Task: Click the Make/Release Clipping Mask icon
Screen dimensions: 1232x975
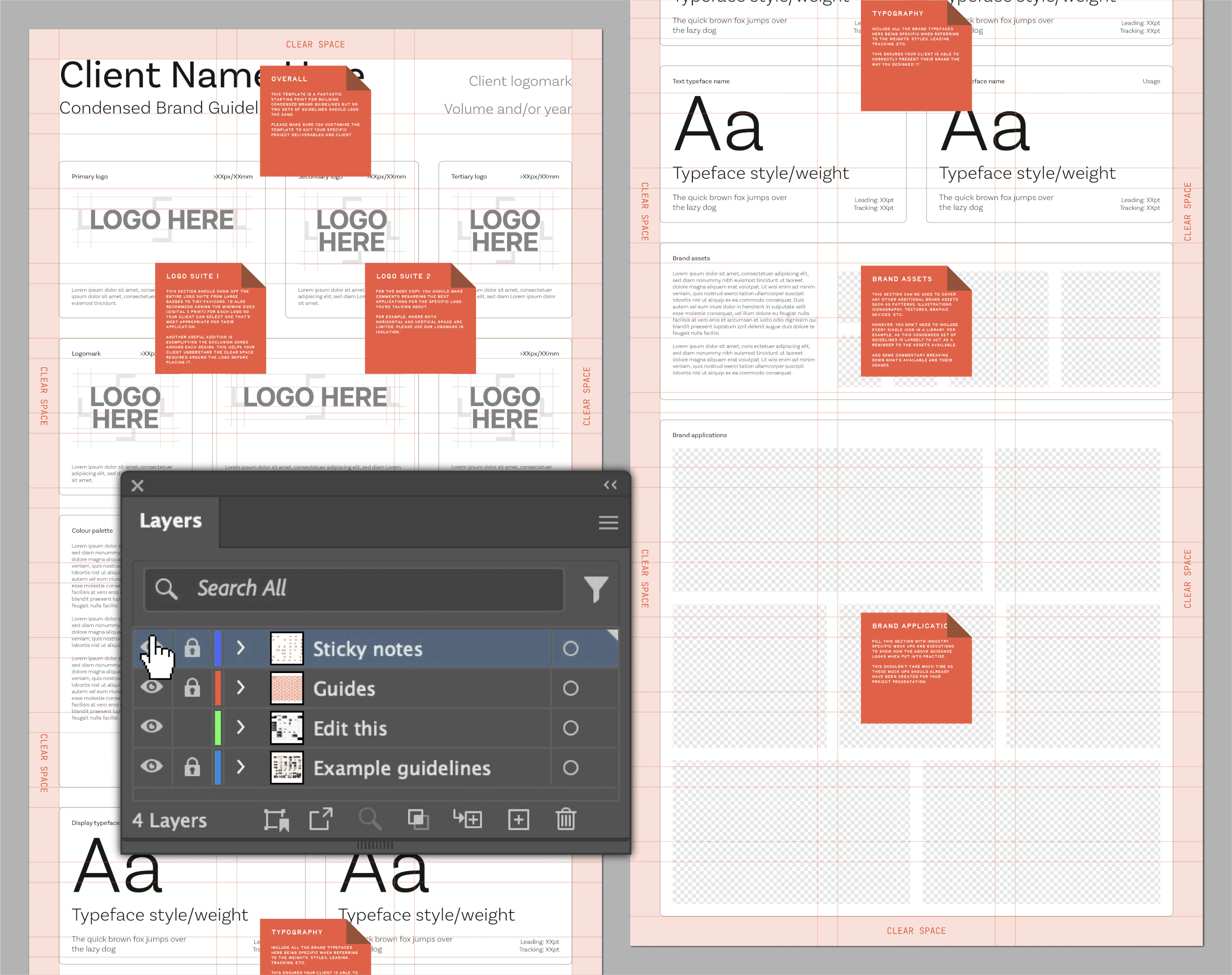Action: pyautogui.click(x=418, y=820)
